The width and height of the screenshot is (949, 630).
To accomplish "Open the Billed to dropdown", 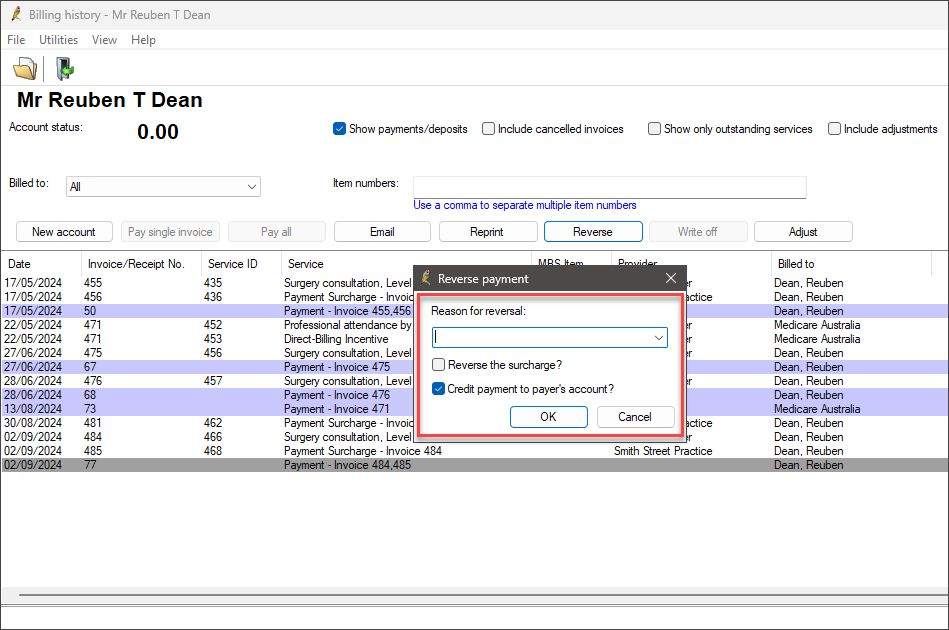I will tap(251, 187).
